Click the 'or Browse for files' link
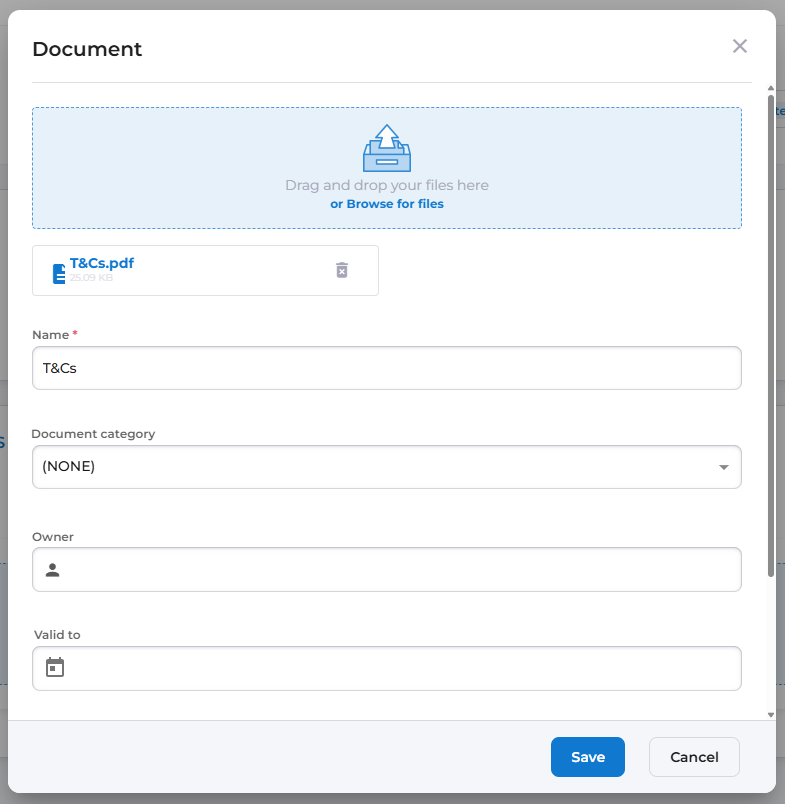The height and width of the screenshot is (804, 785). tap(387, 204)
